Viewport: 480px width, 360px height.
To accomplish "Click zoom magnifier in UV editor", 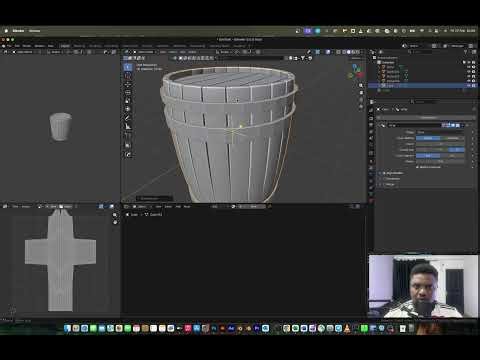I will coord(115,215).
